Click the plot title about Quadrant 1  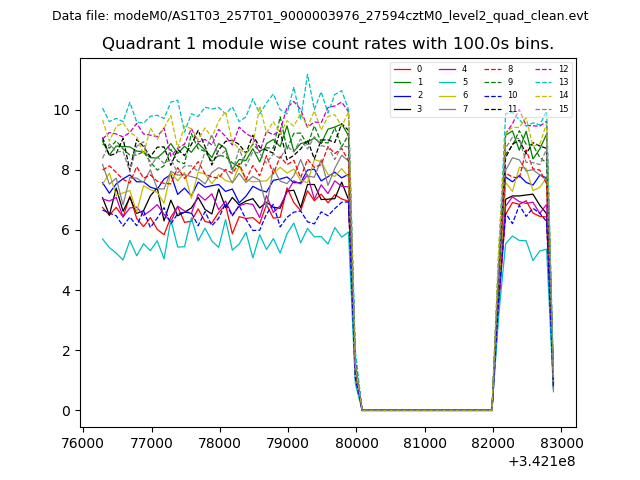click(327, 44)
